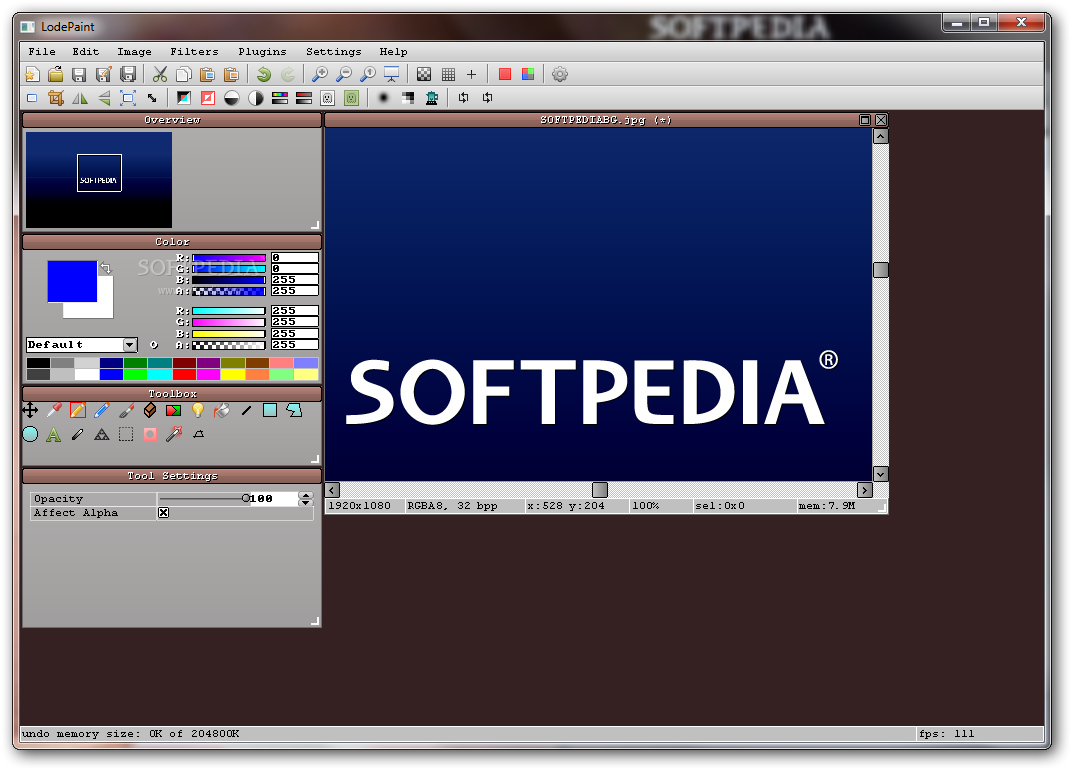Reset zoom with the 1:1 magnifier
This screenshot has width=1072, height=770.
(368, 74)
